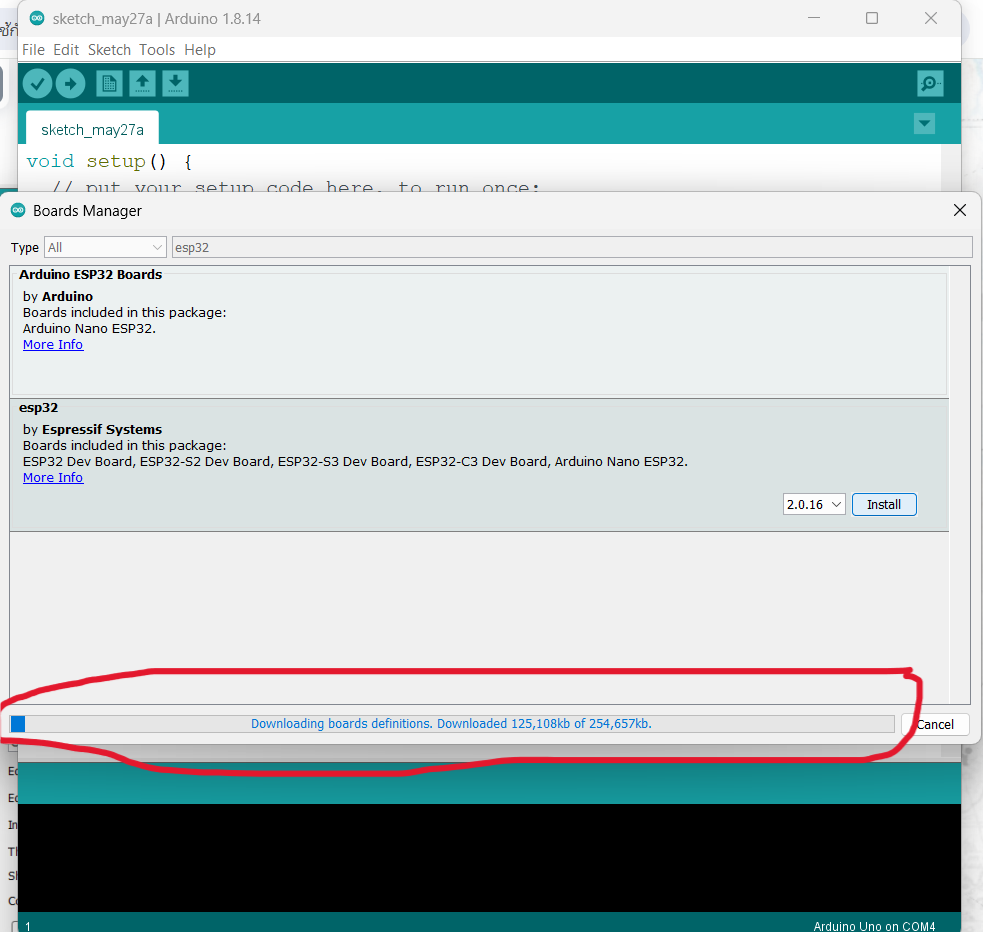This screenshot has width=983, height=932.
Task: Open the Help menu
Action: pyautogui.click(x=200, y=50)
